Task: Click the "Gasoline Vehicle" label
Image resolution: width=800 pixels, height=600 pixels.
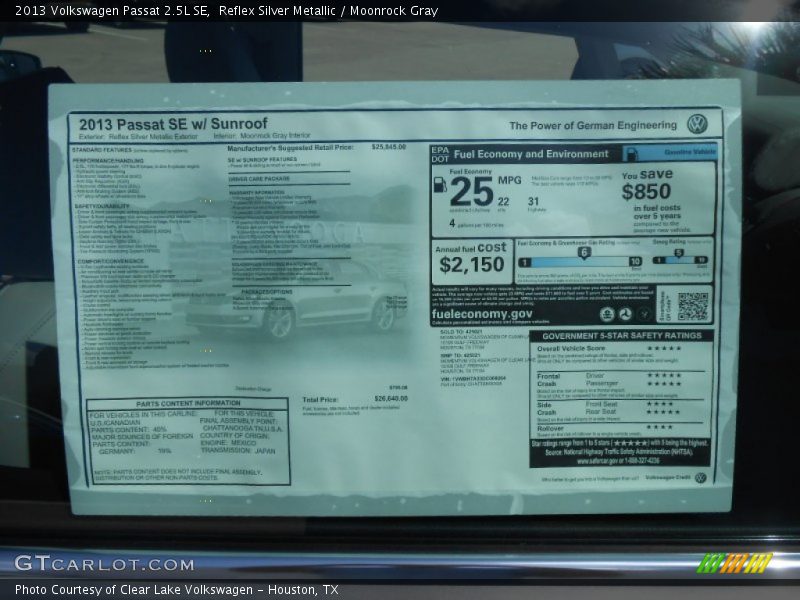Action: pos(690,152)
